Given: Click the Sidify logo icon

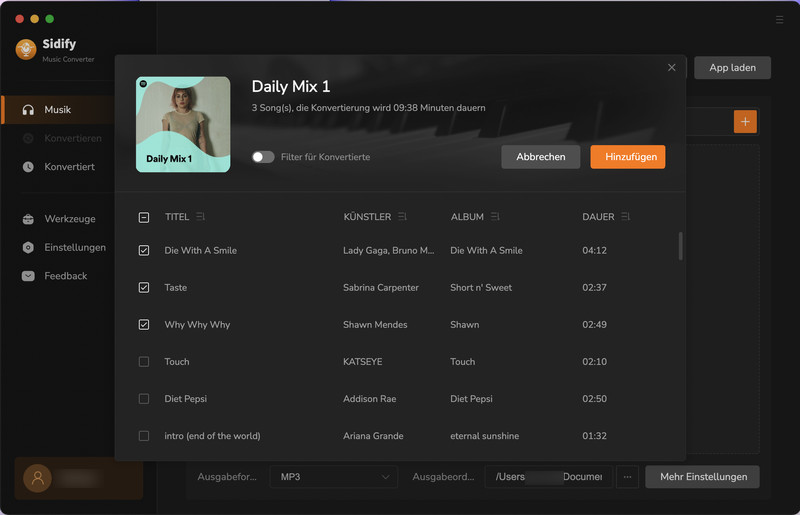Looking at the screenshot, I should click(26, 50).
